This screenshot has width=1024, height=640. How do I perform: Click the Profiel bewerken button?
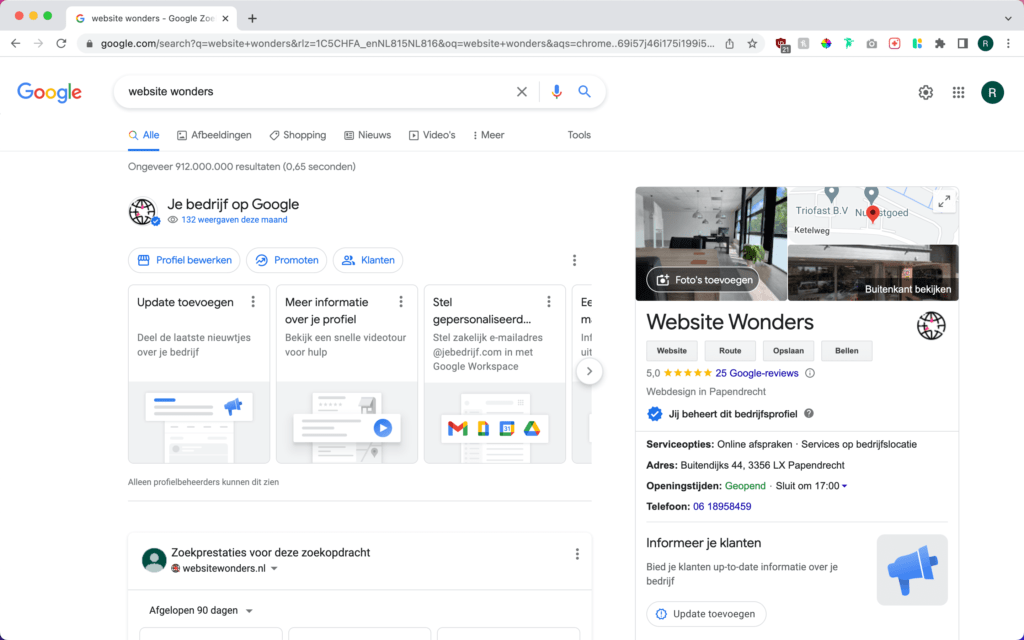click(x=184, y=260)
